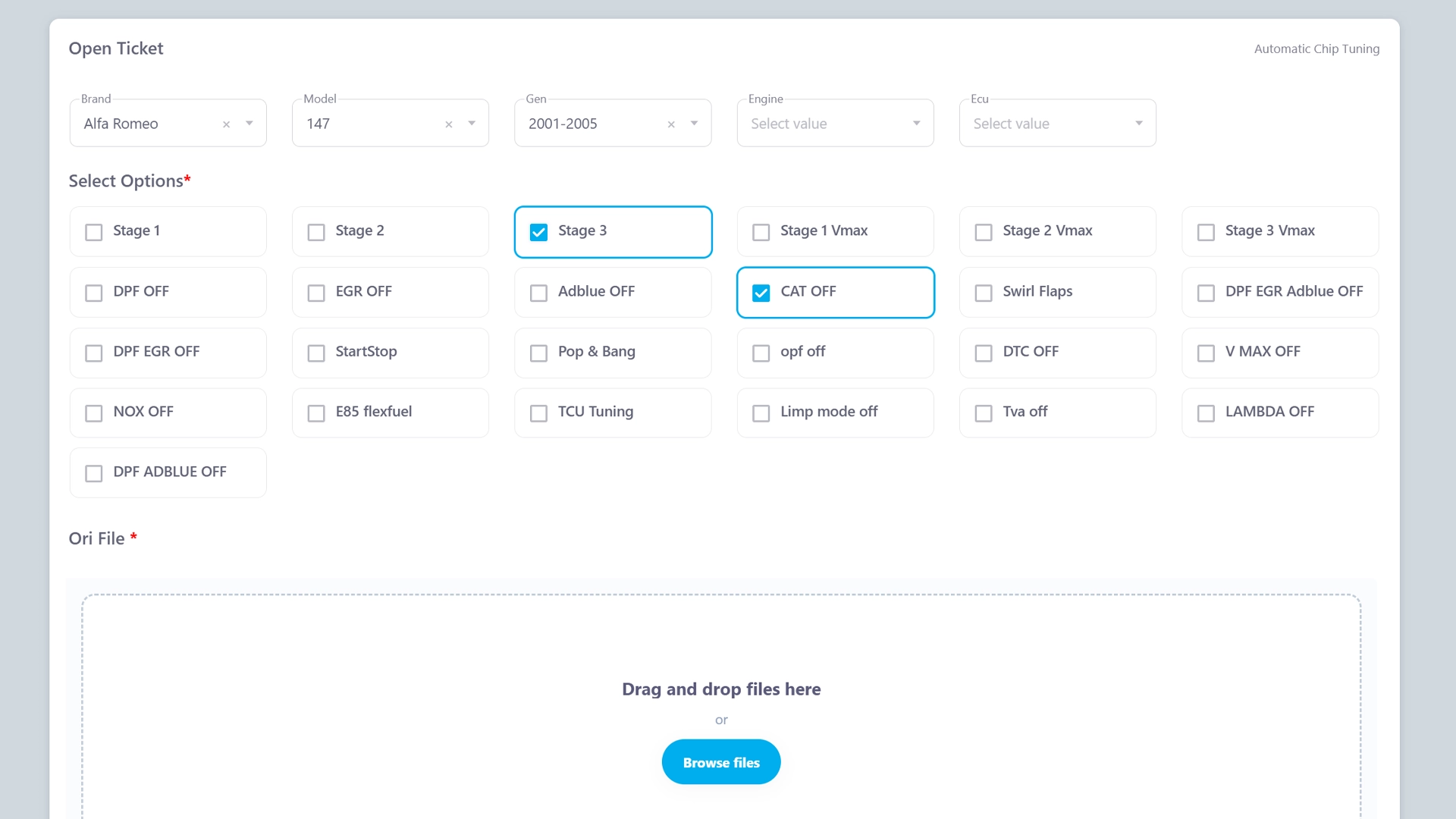Click the Drag and drop files area
This screenshot has width=1456, height=819.
(721, 705)
